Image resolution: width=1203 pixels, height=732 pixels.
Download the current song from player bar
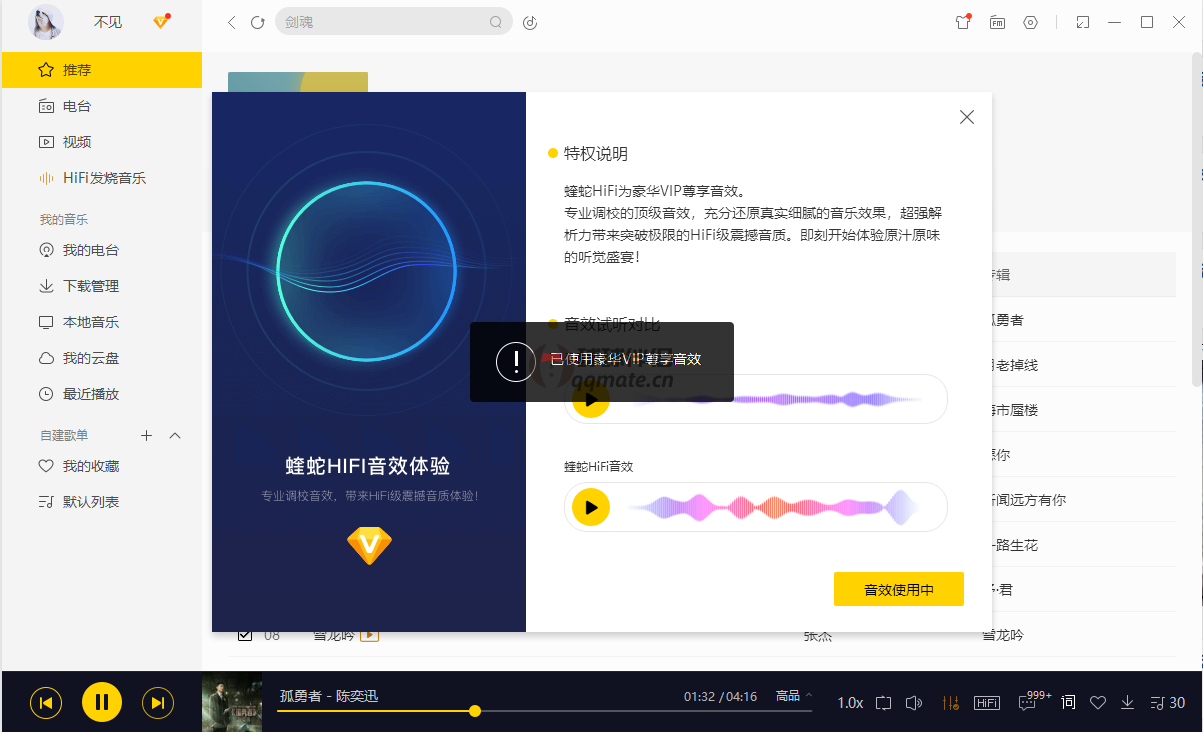tap(1127, 703)
